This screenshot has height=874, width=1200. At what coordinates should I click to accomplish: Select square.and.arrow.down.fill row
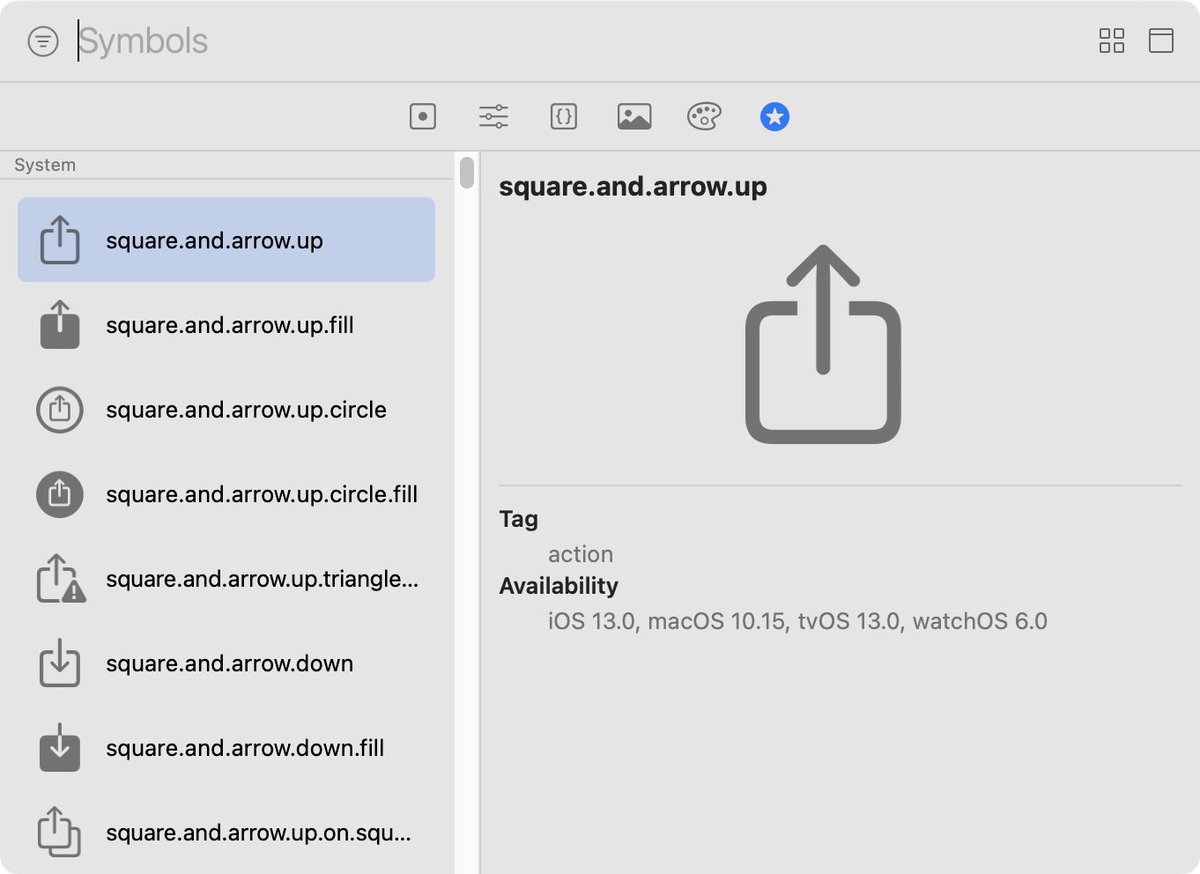coord(226,748)
